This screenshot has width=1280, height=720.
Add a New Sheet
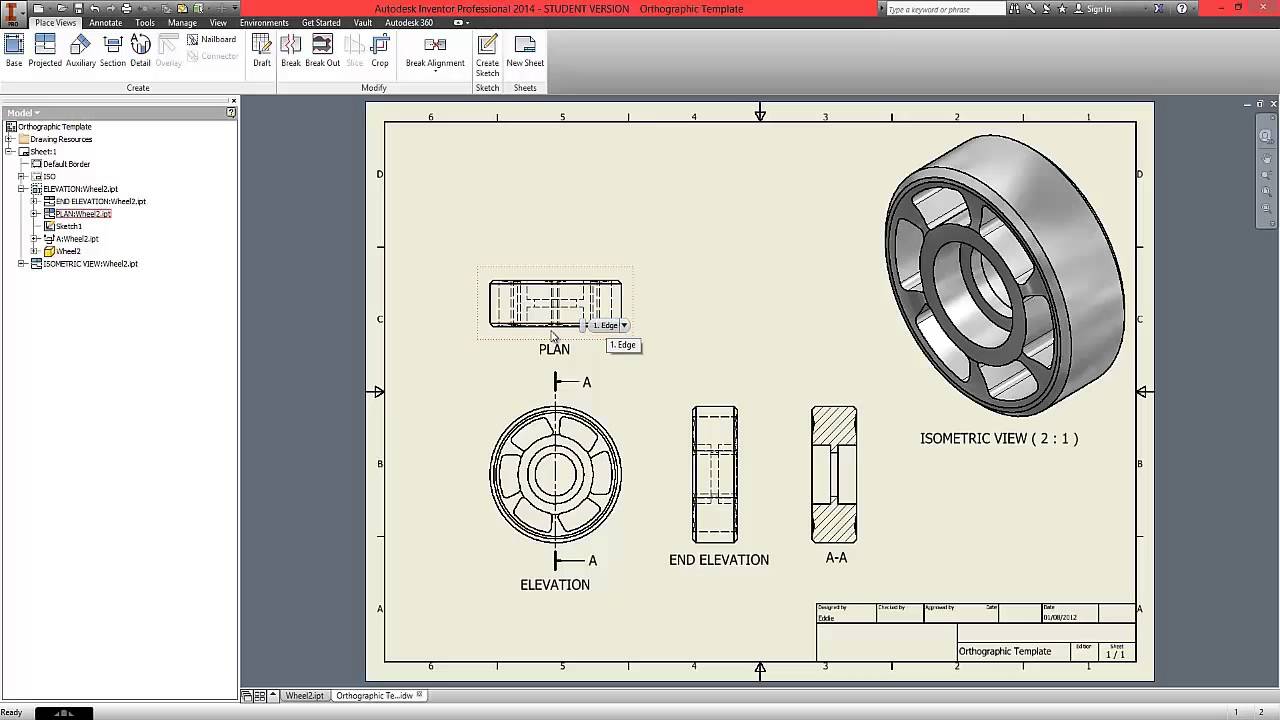[x=525, y=49]
